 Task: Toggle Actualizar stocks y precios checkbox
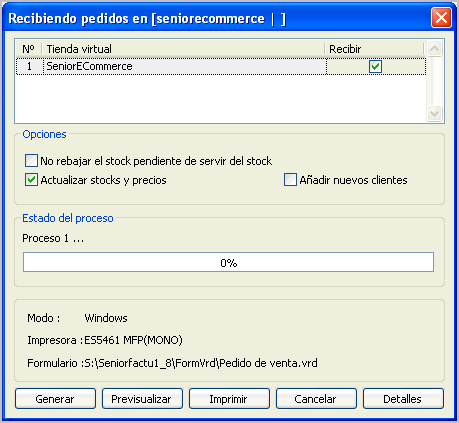(31, 180)
